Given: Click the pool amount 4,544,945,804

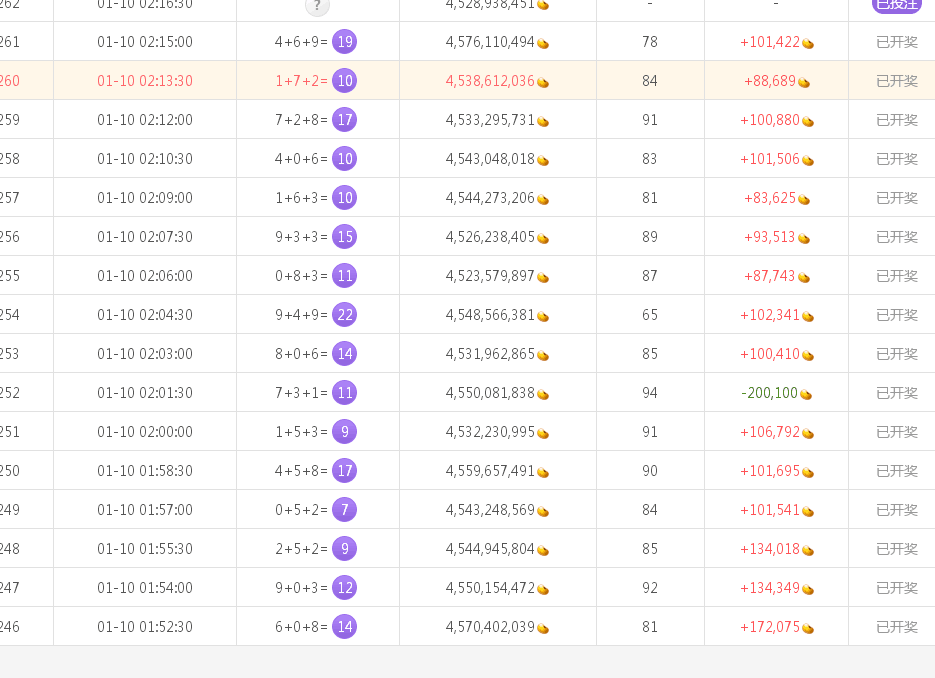Looking at the screenshot, I should [x=490, y=549].
